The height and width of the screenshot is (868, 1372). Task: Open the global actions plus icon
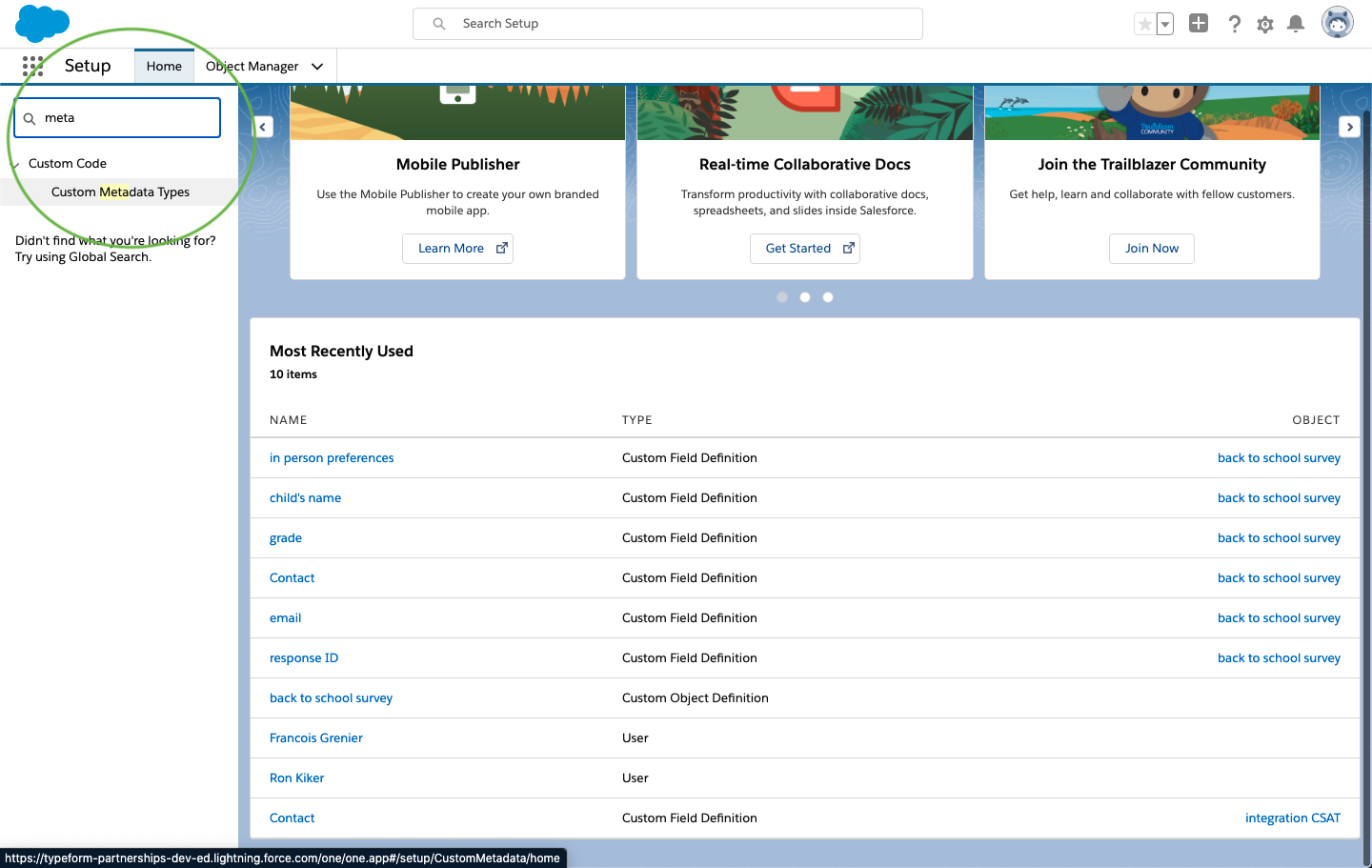1199,24
